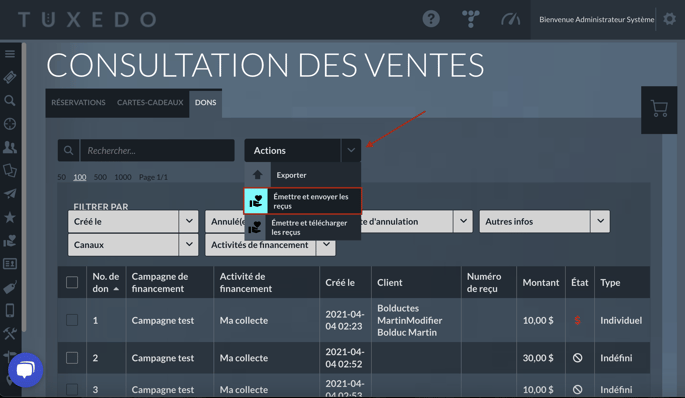Open the date d'annulation filter dropdown arrow
This screenshot has height=398, width=685.
click(463, 221)
